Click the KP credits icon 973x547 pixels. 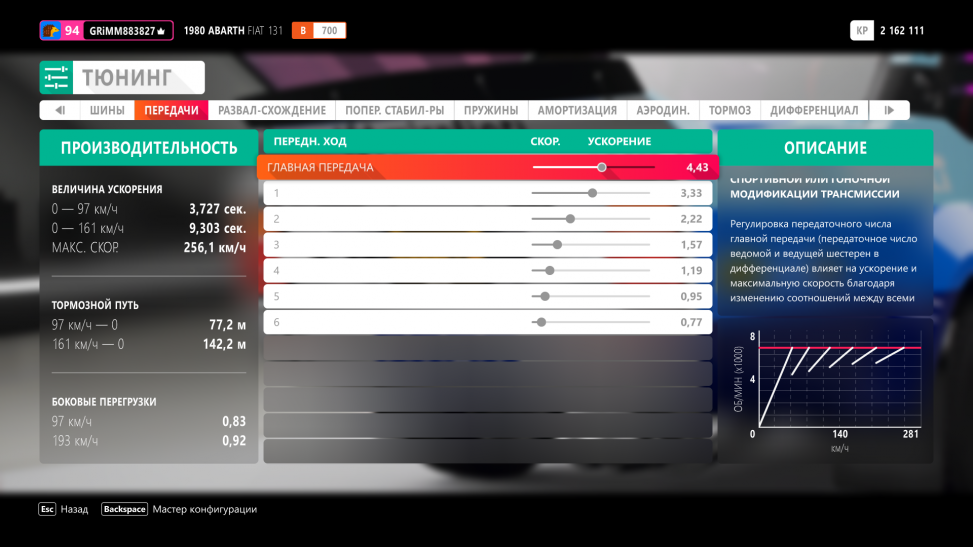[861, 31]
